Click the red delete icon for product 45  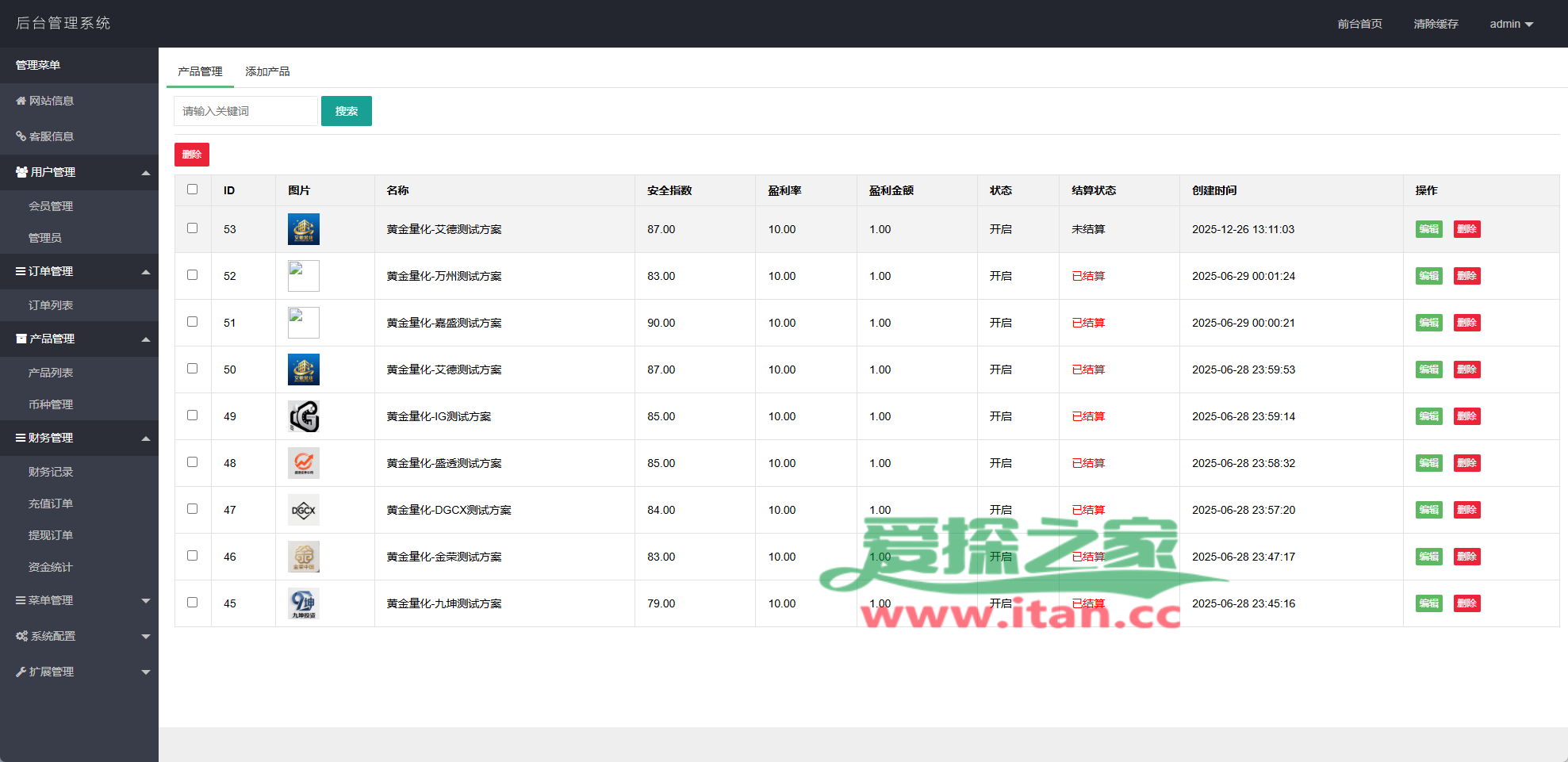tap(1466, 603)
